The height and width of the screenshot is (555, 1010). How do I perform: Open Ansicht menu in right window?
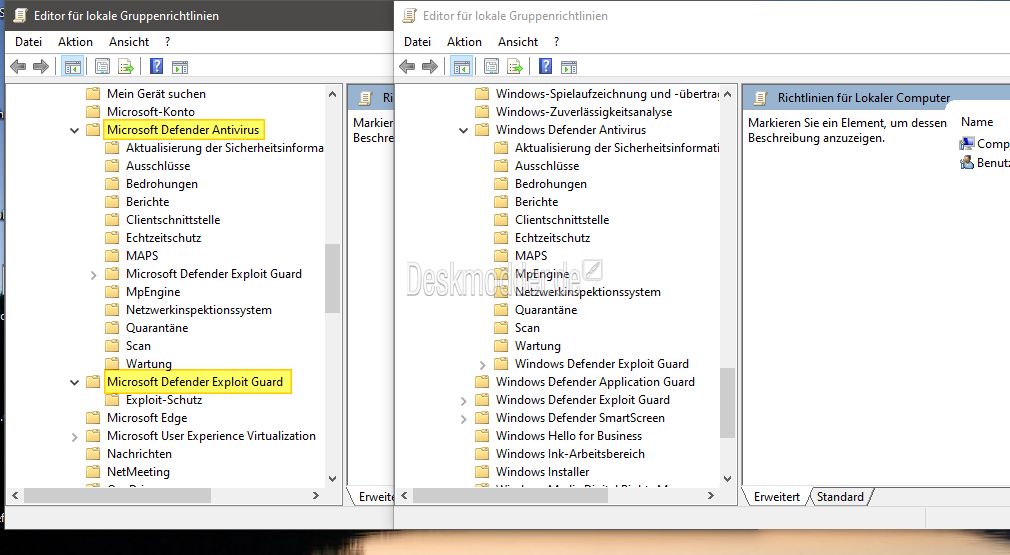(518, 42)
